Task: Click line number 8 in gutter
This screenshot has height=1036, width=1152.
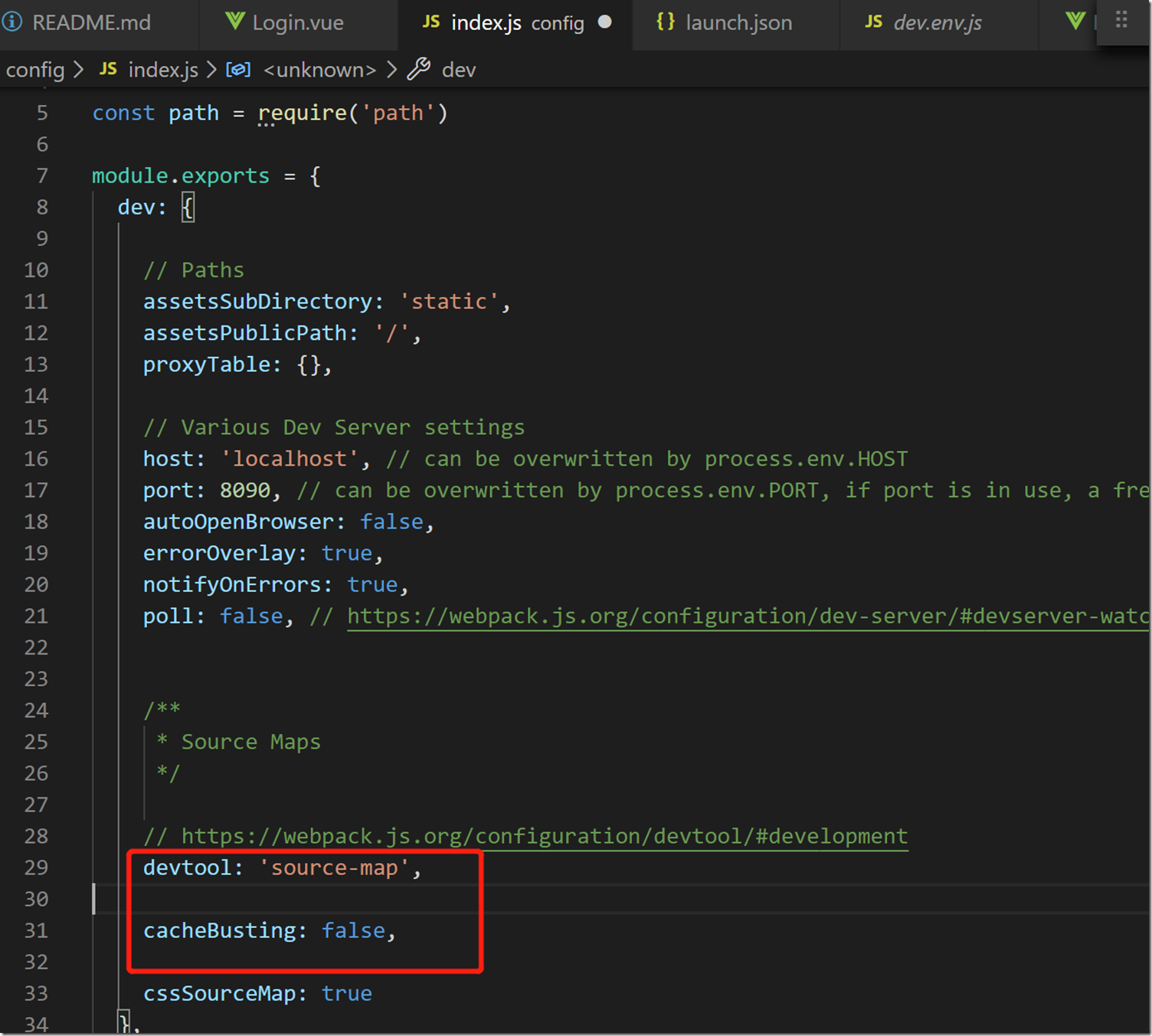Action: (x=42, y=208)
